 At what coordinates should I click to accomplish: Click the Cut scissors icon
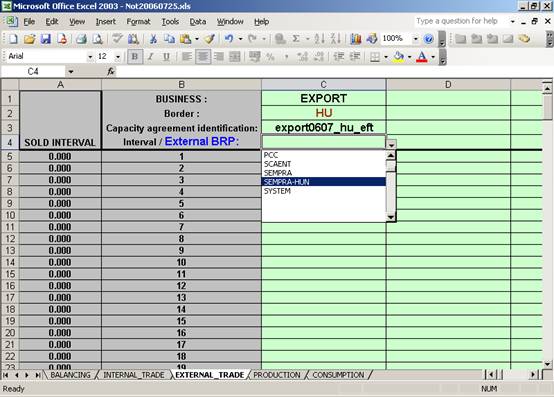153,39
